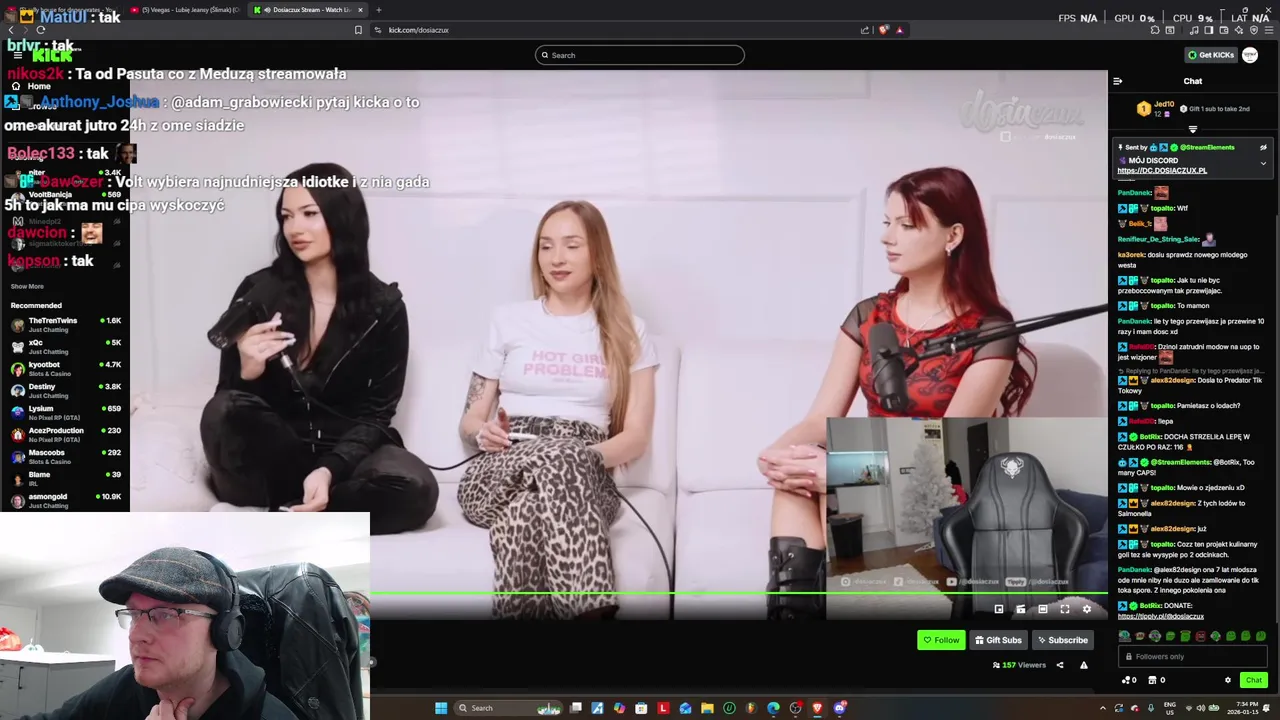This screenshot has height=720, width=1280.
Task: Subscribe to the channel
Action: click(1062, 640)
